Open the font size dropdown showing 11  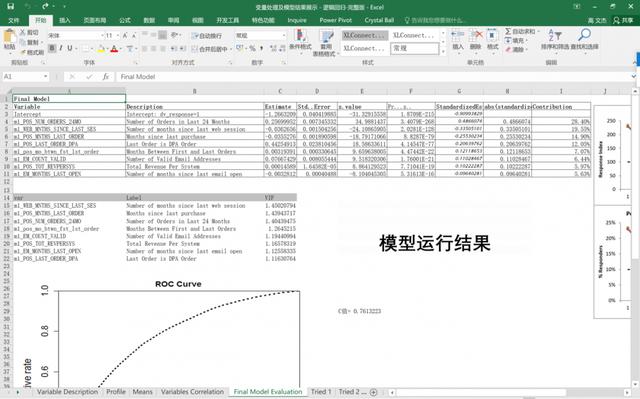118,36
